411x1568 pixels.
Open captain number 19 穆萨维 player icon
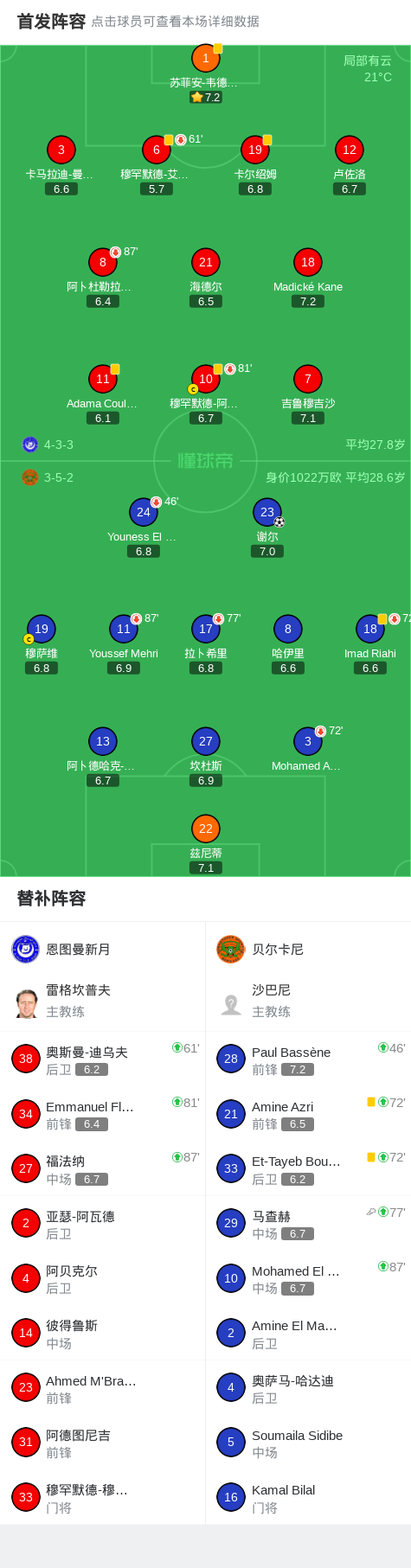coord(42,629)
